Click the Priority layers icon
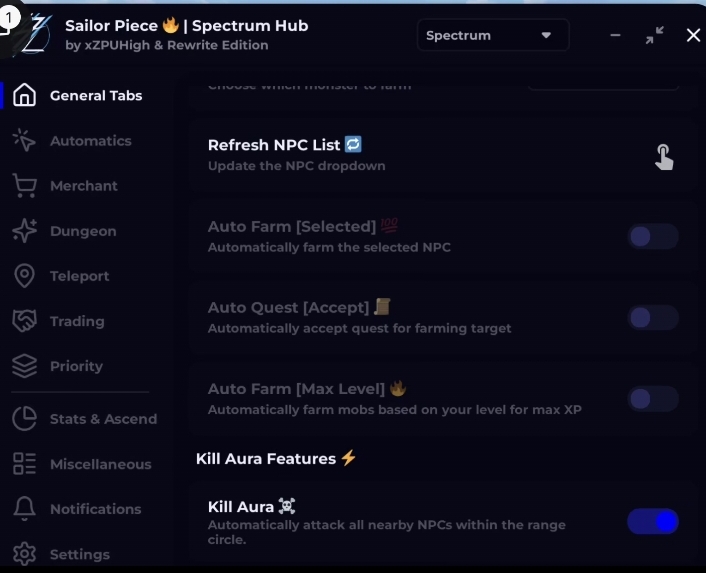 pyautogui.click(x=24, y=366)
